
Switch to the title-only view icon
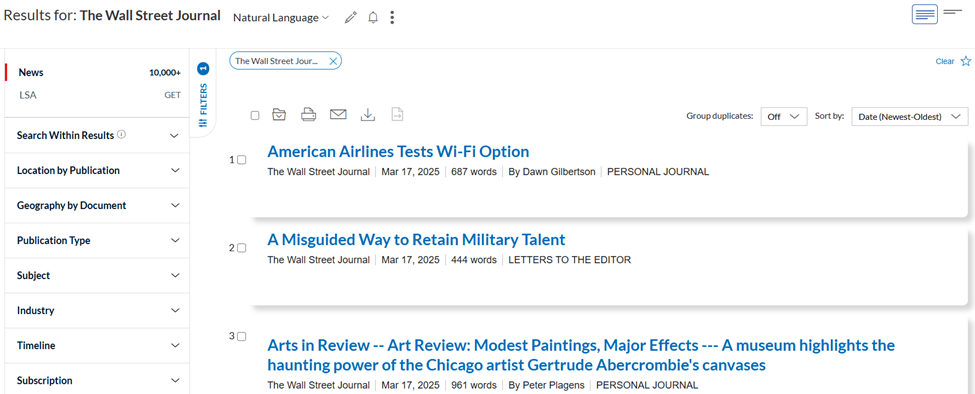tap(953, 12)
